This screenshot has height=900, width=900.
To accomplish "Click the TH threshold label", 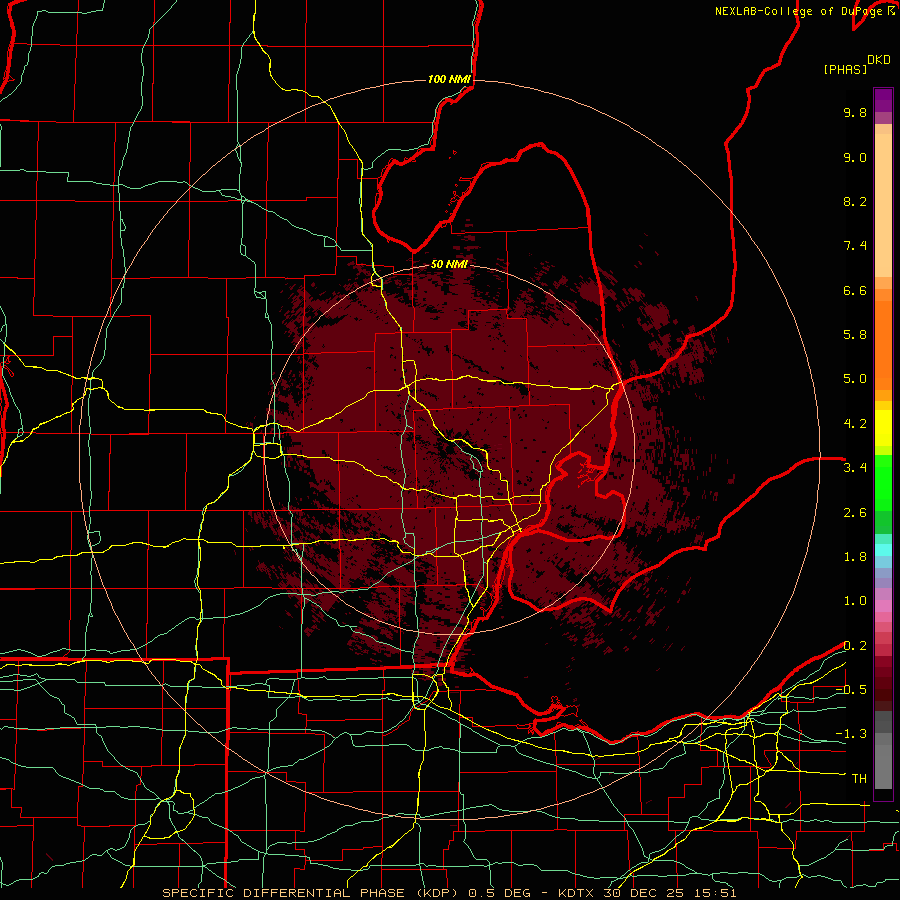I will coord(859,779).
